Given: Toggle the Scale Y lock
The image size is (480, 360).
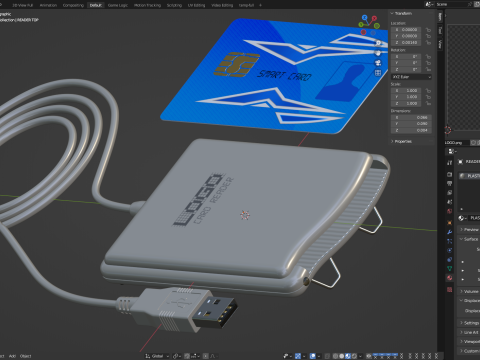Looking at the screenshot, I should tap(428, 97).
